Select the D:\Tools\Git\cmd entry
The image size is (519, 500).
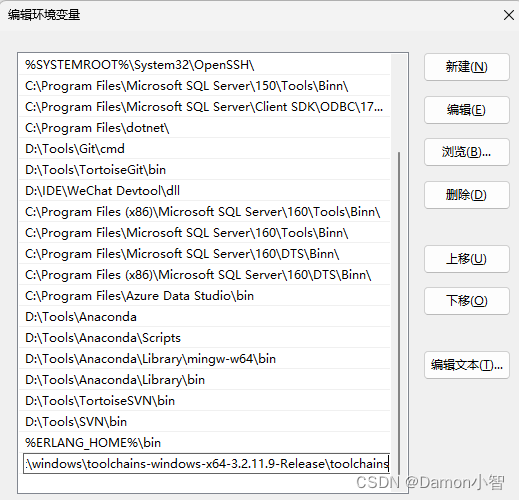tap(204, 149)
